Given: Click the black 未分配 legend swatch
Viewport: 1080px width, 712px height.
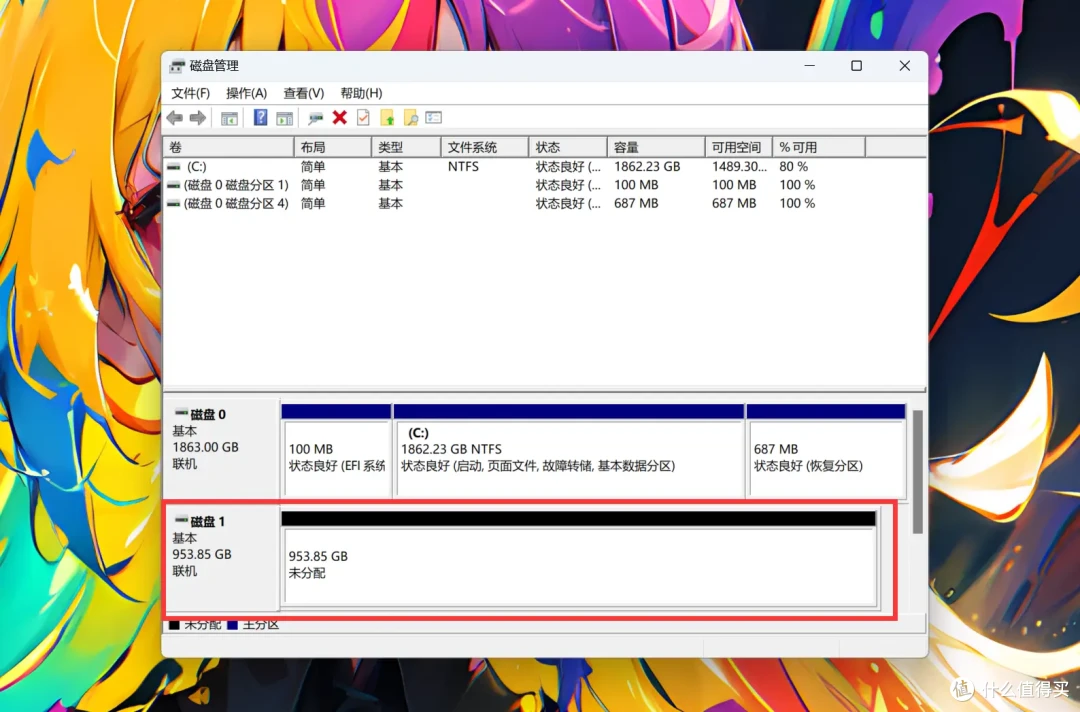Looking at the screenshot, I should (174, 625).
